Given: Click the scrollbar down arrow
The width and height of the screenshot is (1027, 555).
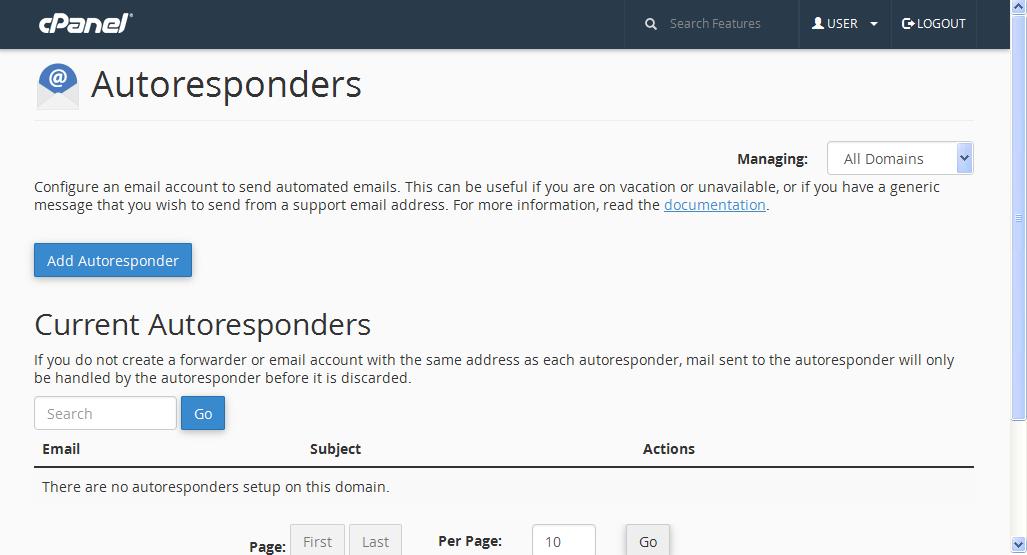Looking at the screenshot, I should point(1018,545).
